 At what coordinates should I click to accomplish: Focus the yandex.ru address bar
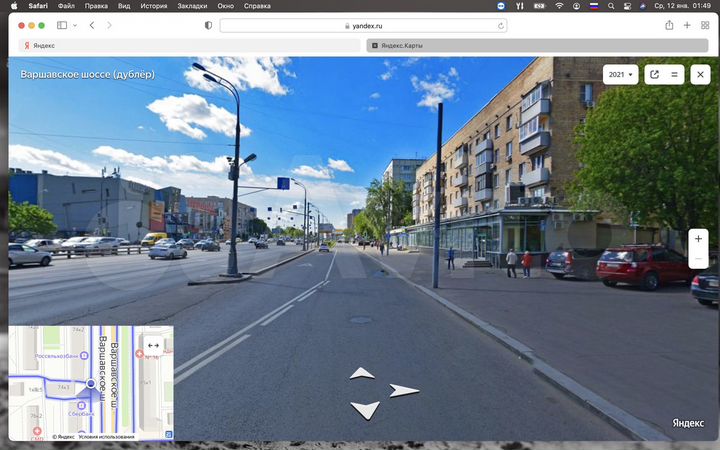[x=363, y=26]
